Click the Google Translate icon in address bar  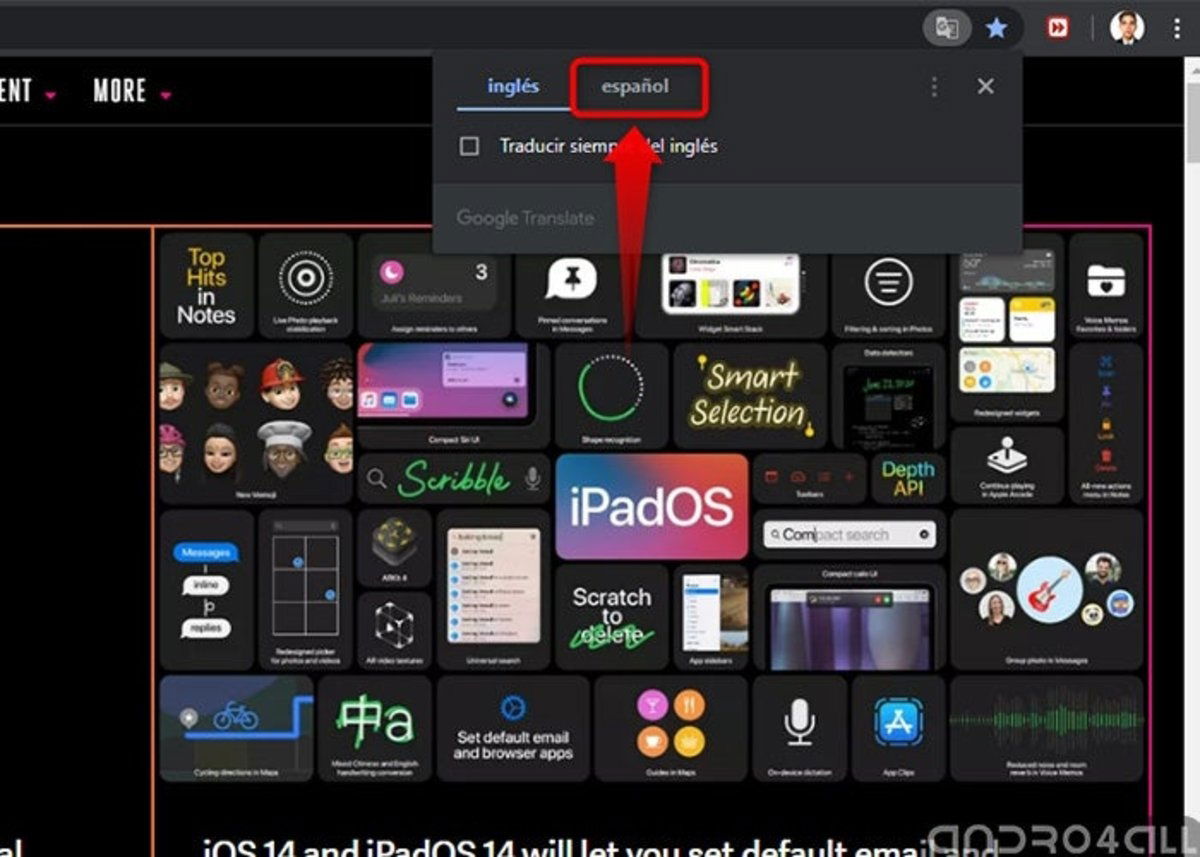946,28
